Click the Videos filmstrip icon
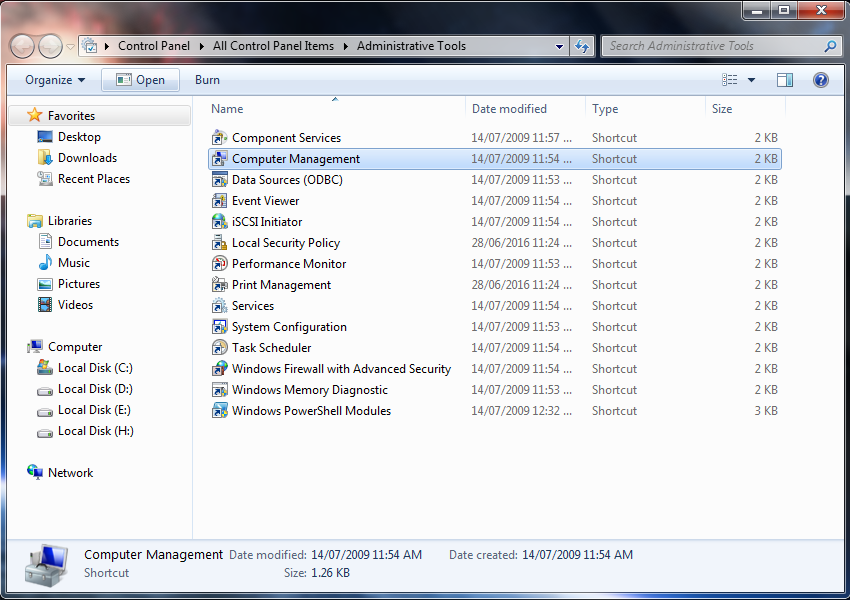Screen dimensions: 850x600 tap(45, 305)
